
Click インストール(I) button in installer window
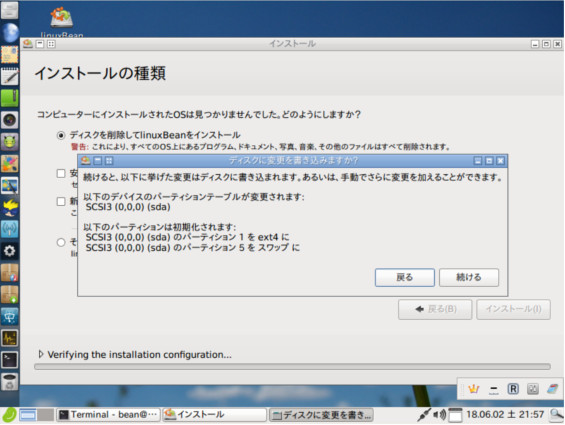[513, 309]
